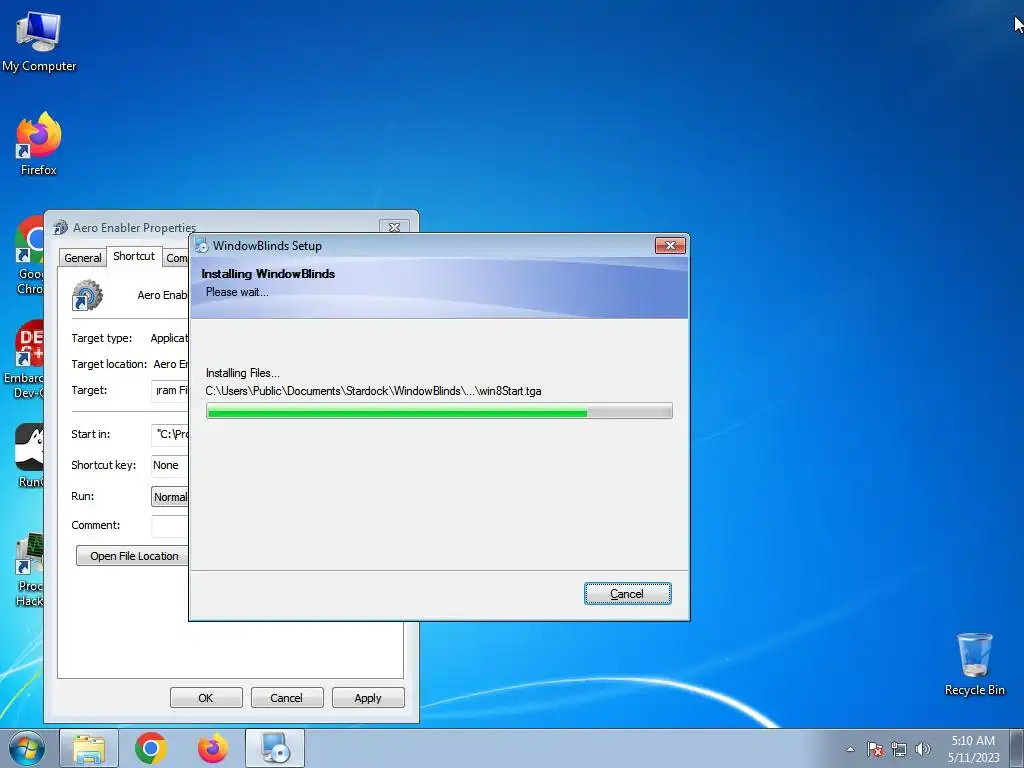Click the Aero Enabler Properties title bar icon
This screenshot has height=768, width=1024.
(61, 227)
